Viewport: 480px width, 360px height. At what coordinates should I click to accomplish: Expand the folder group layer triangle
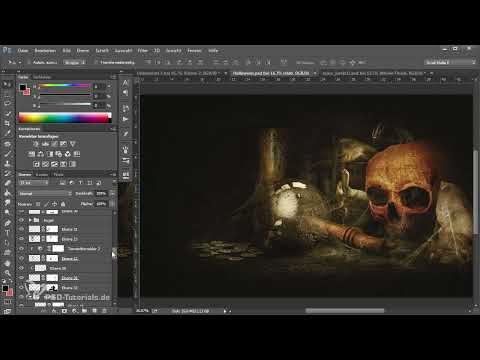tap(30, 220)
